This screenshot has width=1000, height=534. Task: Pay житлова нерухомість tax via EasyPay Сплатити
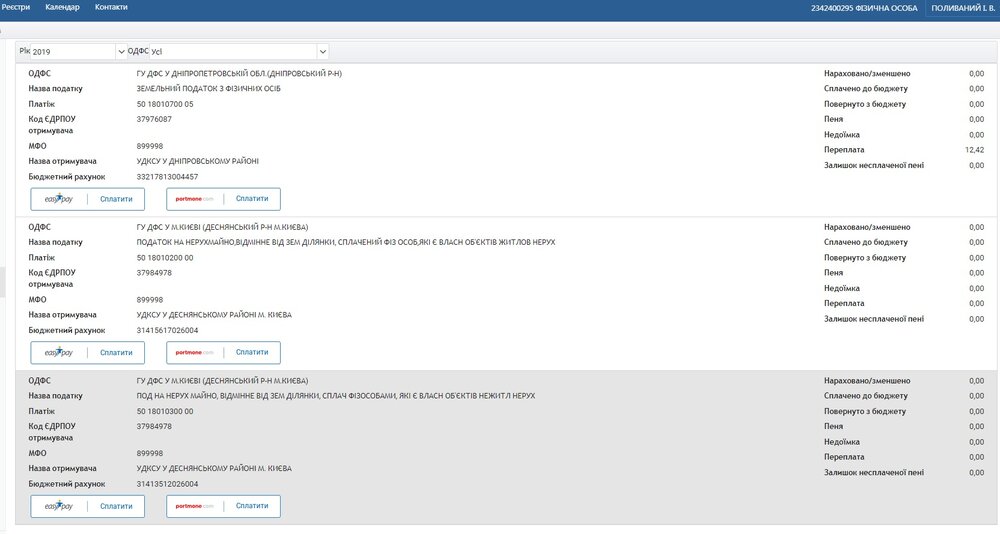click(x=116, y=352)
